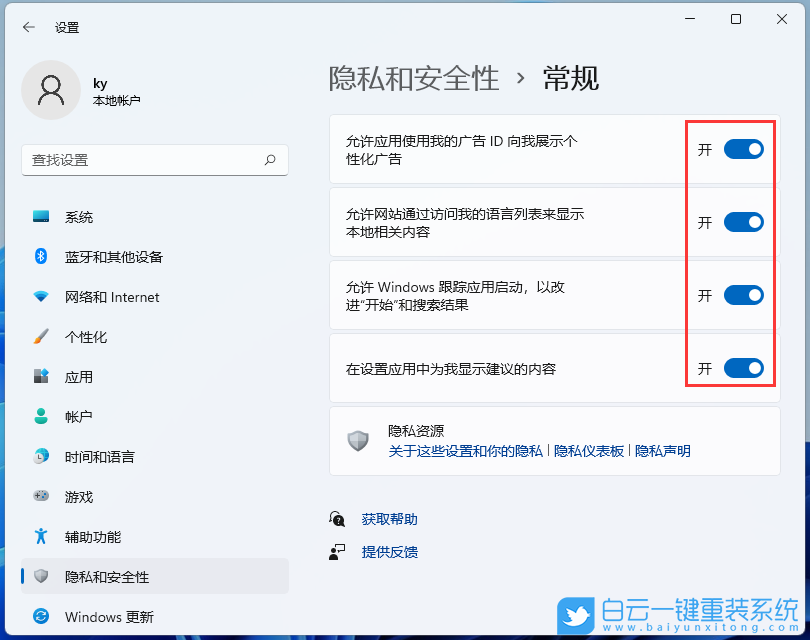The image size is (810, 640).
Task: Select 应用 (Apps) in the sidebar
Action: [78, 377]
